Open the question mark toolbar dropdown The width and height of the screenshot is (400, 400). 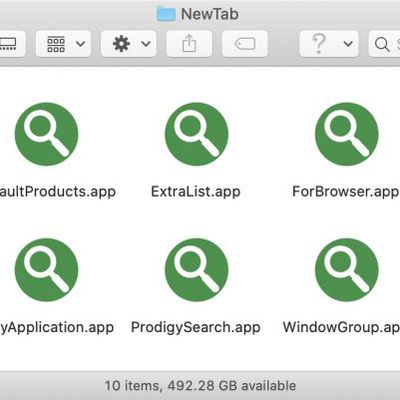coord(329,44)
